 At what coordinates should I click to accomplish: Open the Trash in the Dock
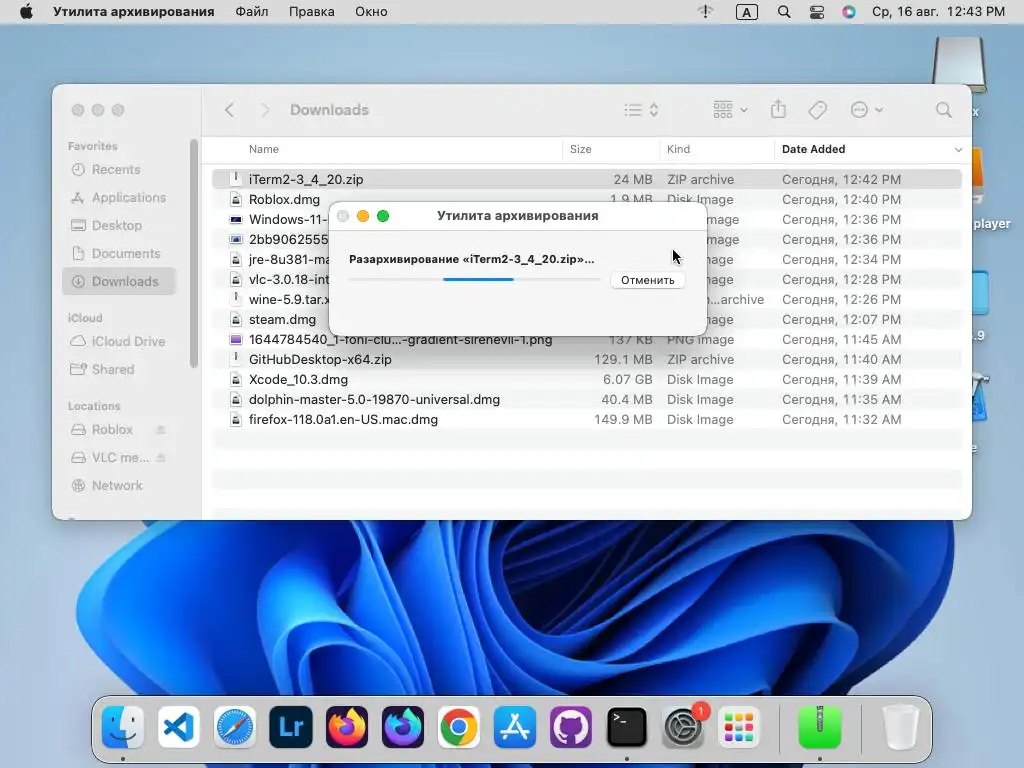click(x=901, y=726)
